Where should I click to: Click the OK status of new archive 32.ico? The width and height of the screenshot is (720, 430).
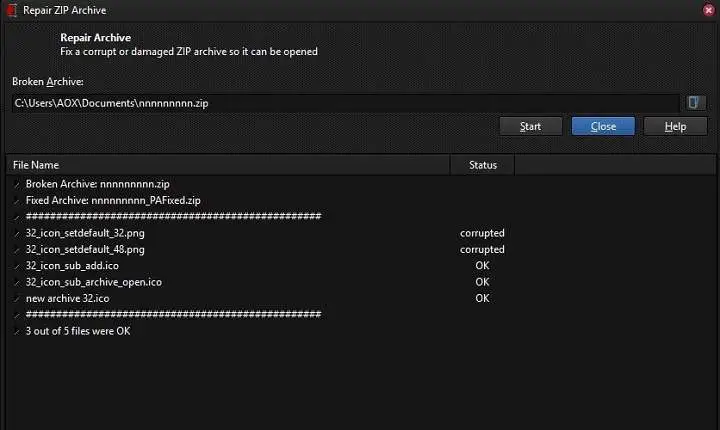coord(482,298)
